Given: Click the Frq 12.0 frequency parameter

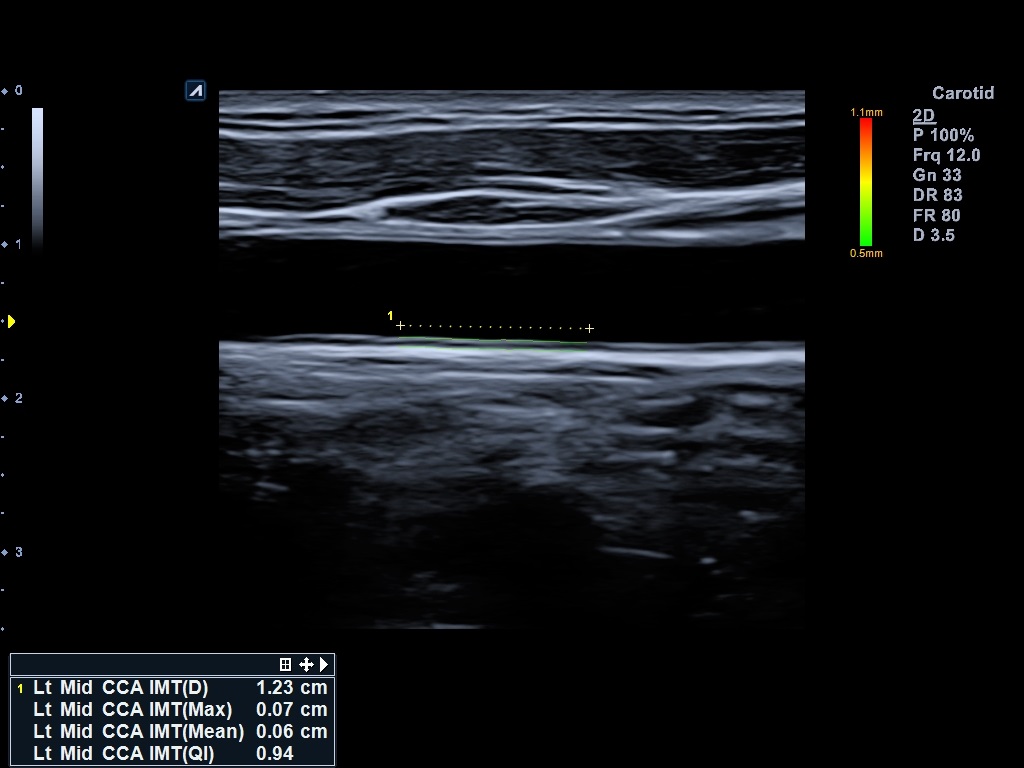Looking at the screenshot, I should [945, 155].
